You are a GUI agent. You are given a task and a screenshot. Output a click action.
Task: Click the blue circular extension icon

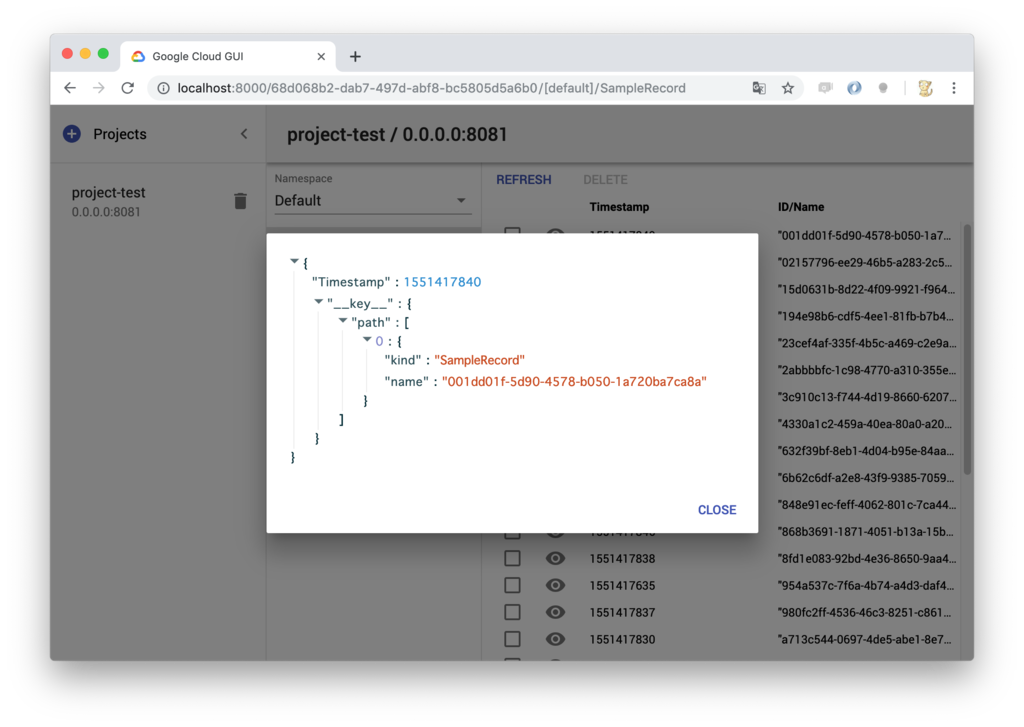[x=854, y=88]
